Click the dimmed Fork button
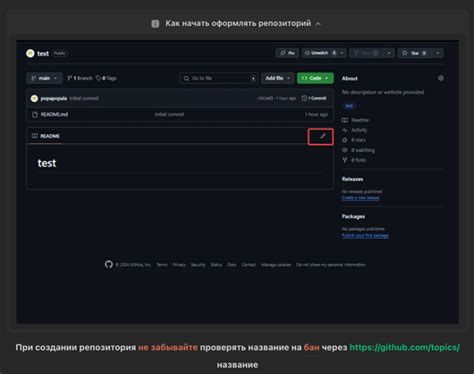 coord(367,53)
